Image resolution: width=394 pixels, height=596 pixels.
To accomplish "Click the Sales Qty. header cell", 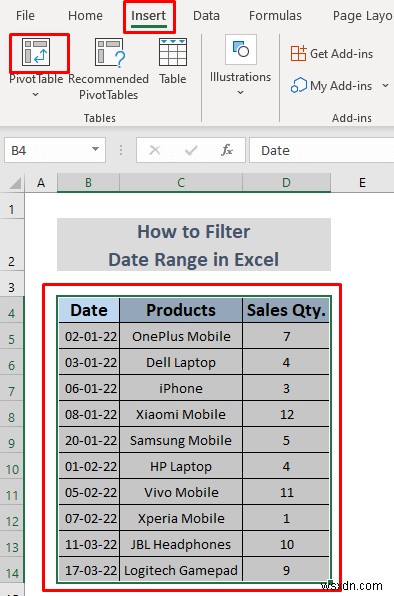I will click(286, 310).
